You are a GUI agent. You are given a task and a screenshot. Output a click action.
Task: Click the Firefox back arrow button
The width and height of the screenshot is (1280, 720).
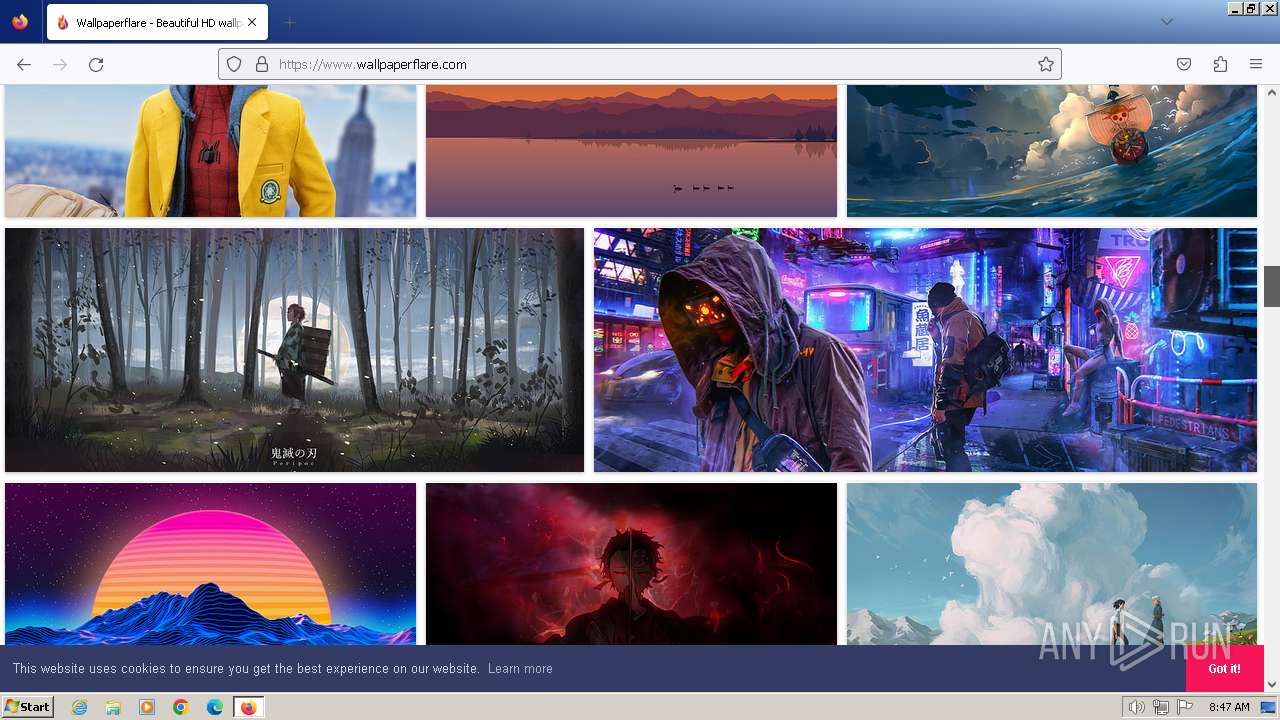pos(24,64)
